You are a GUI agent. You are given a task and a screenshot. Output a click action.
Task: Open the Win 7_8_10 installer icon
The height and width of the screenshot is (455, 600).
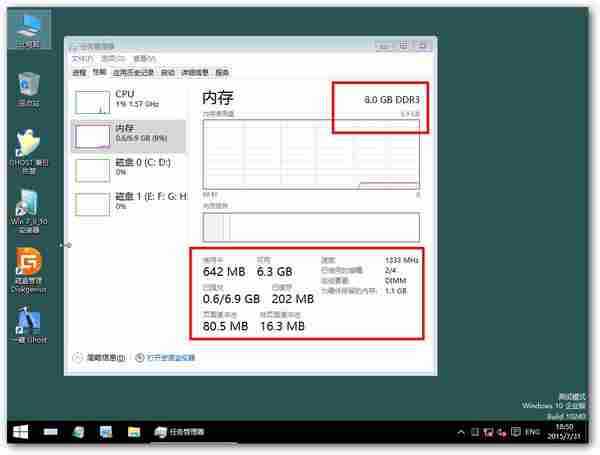point(28,205)
